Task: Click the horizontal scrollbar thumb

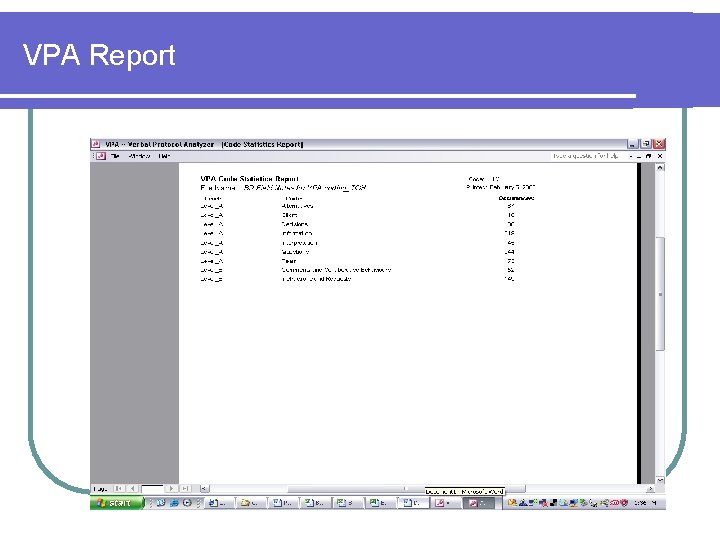Action: (x=406, y=489)
